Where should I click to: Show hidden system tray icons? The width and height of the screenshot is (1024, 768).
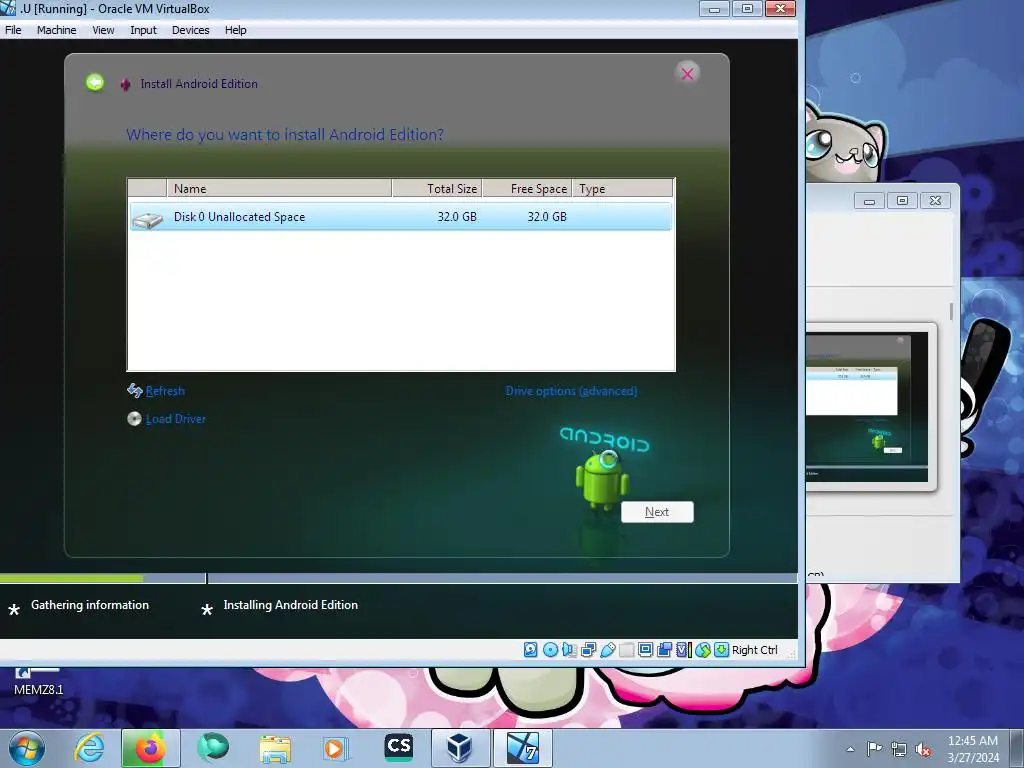[850, 749]
